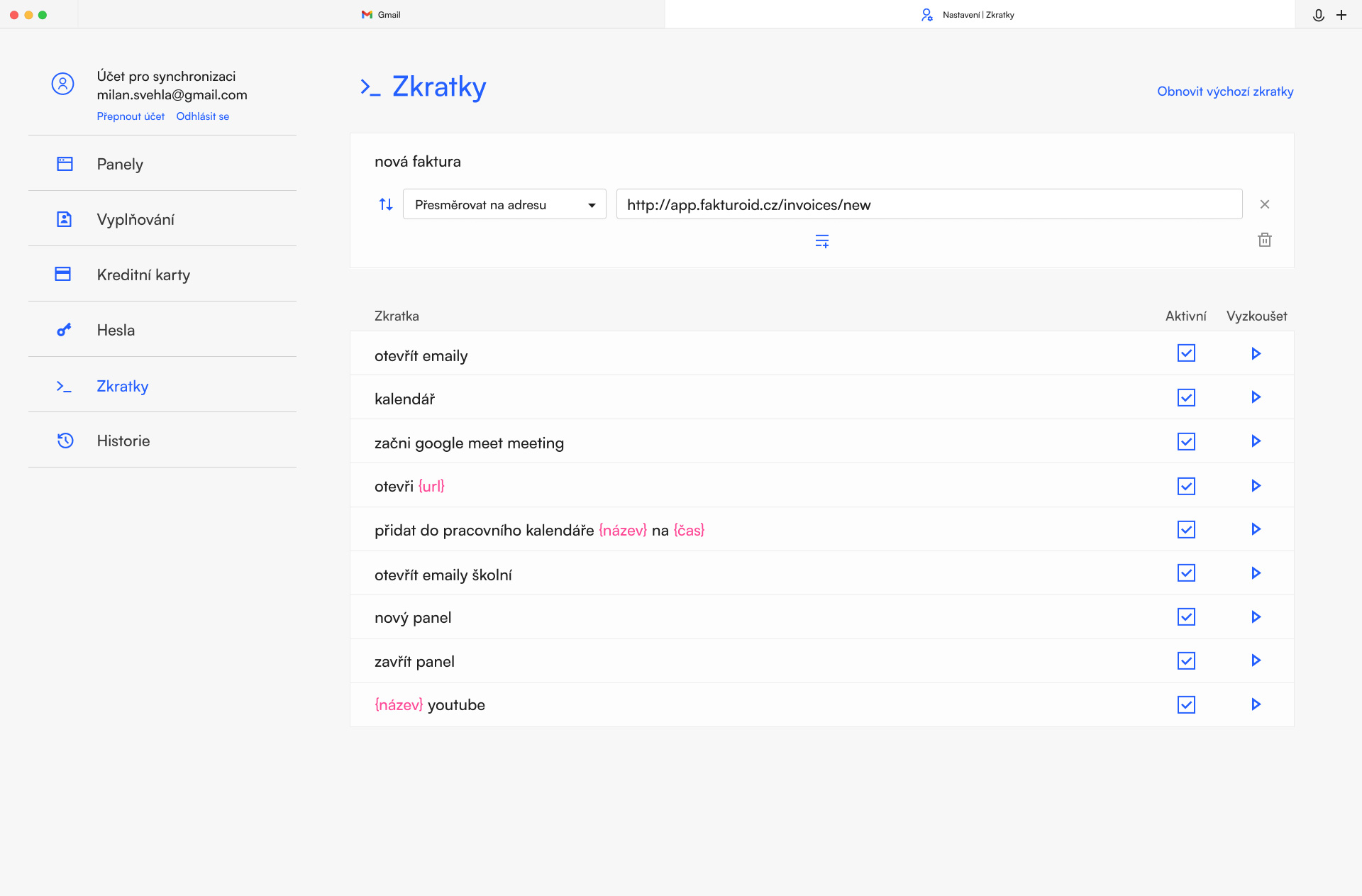Image resolution: width=1362 pixels, height=896 pixels.
Task: Delete shortcut with the trash icon
Action: pyautogui.click(x=1264, y=240)
